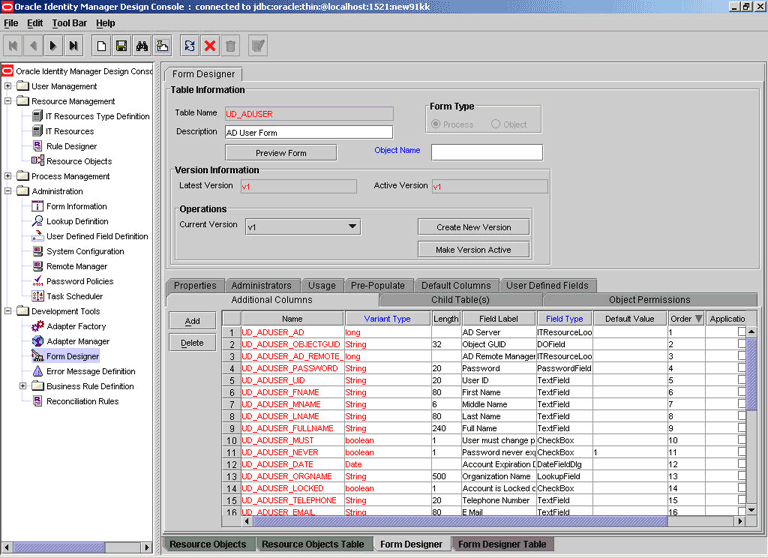Switch to the Pre-Populate tab
This screenshot has width=768, height=558.
click(x=378, y=286)
